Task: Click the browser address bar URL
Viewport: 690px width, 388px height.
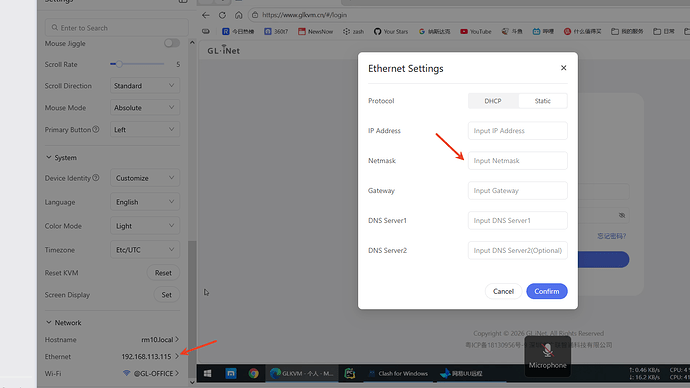Action: [x=305, y=15]
